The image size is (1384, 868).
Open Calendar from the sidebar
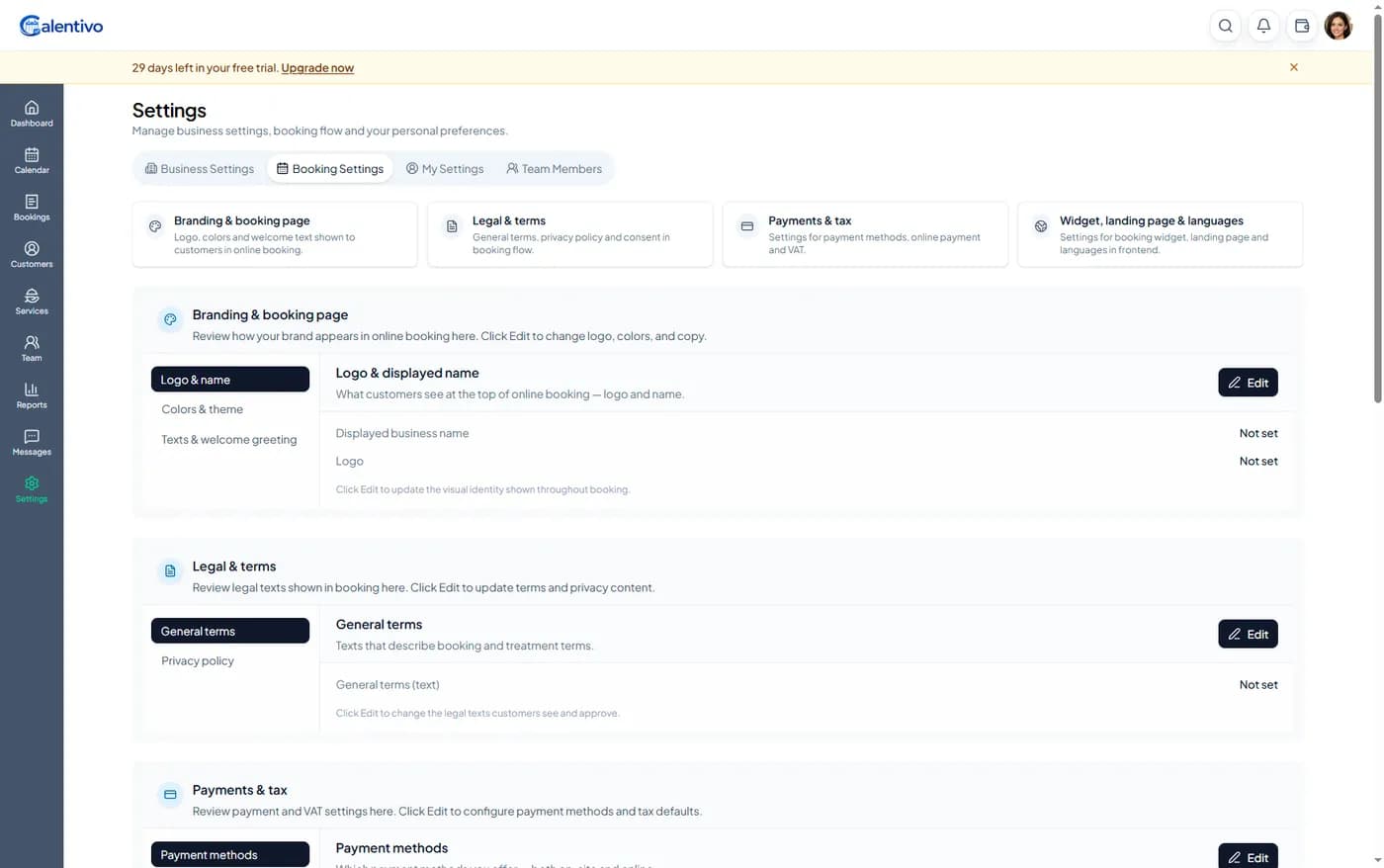[32, 160]
